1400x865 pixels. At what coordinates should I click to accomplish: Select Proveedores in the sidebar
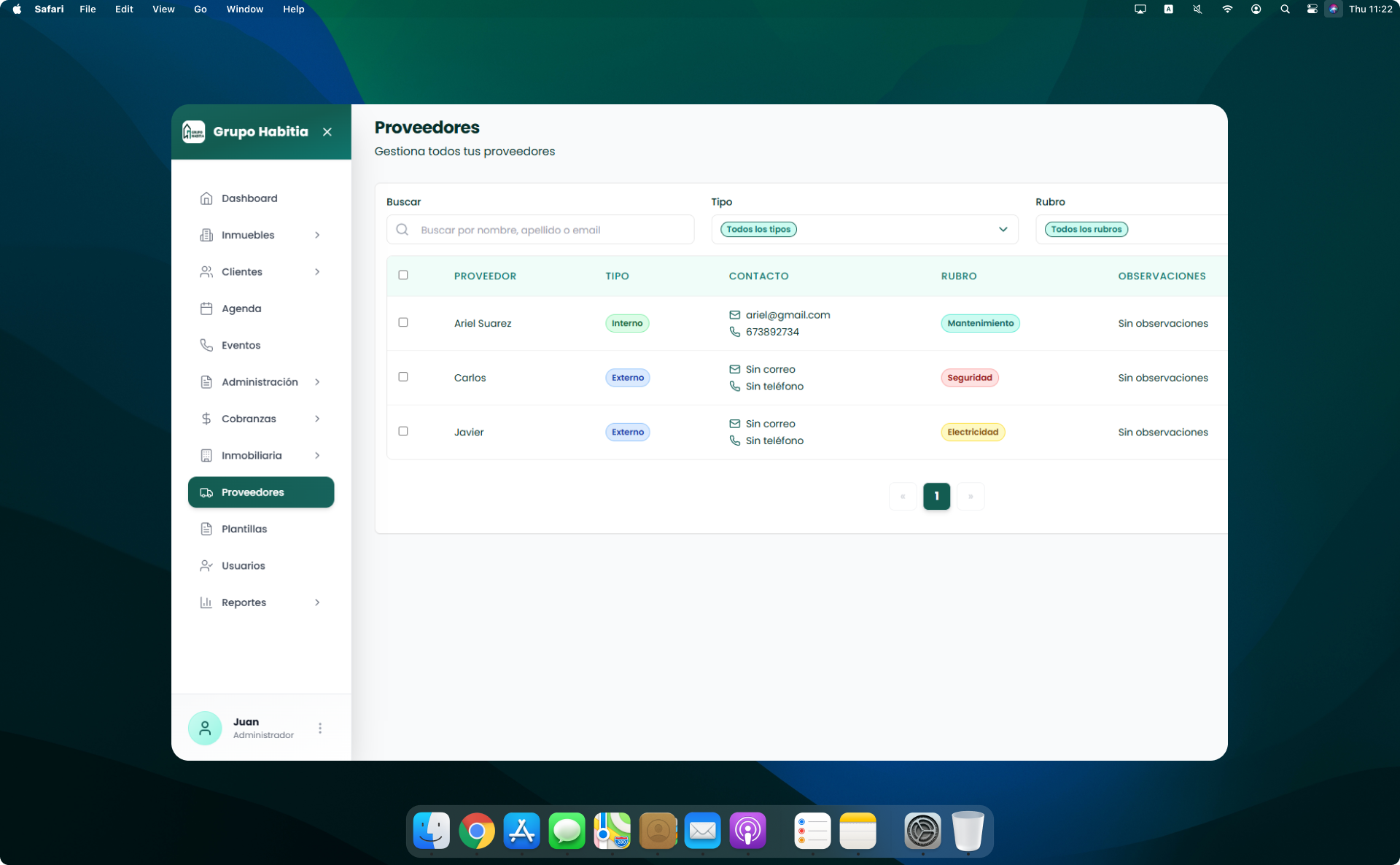pyautogui.click(x=261, y=492)
